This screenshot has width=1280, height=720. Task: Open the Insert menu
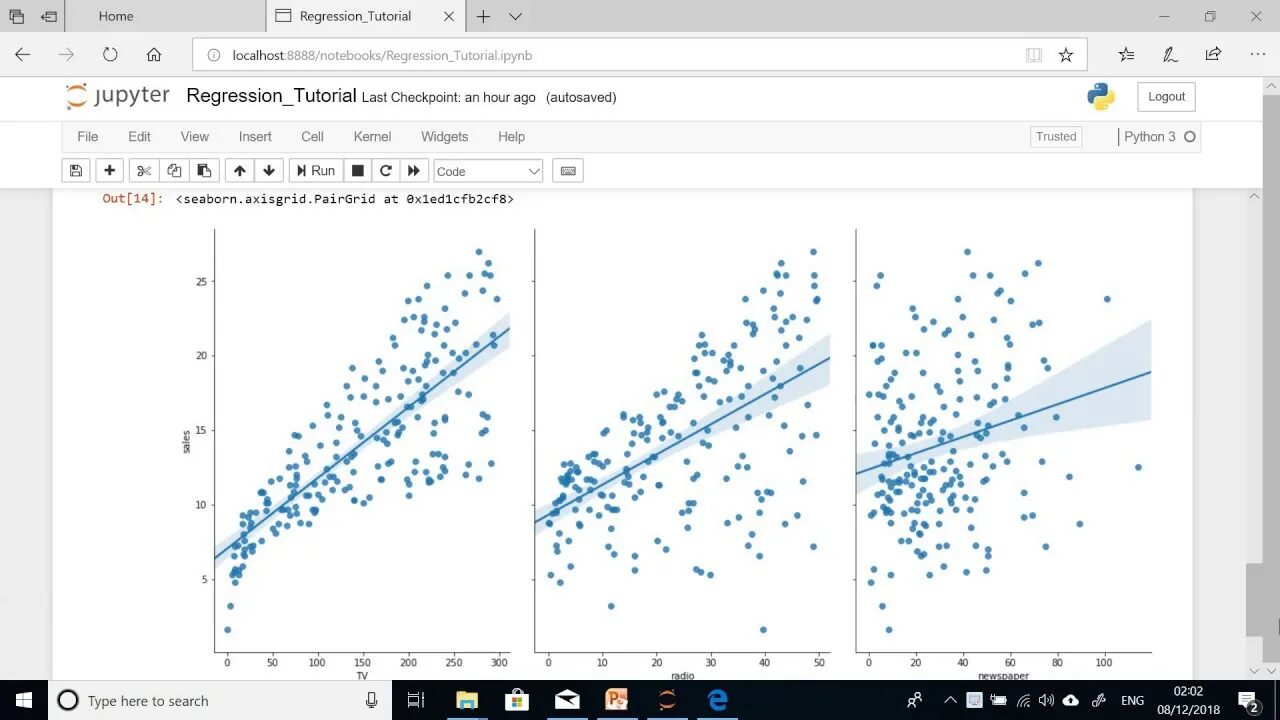coord(255,136)
